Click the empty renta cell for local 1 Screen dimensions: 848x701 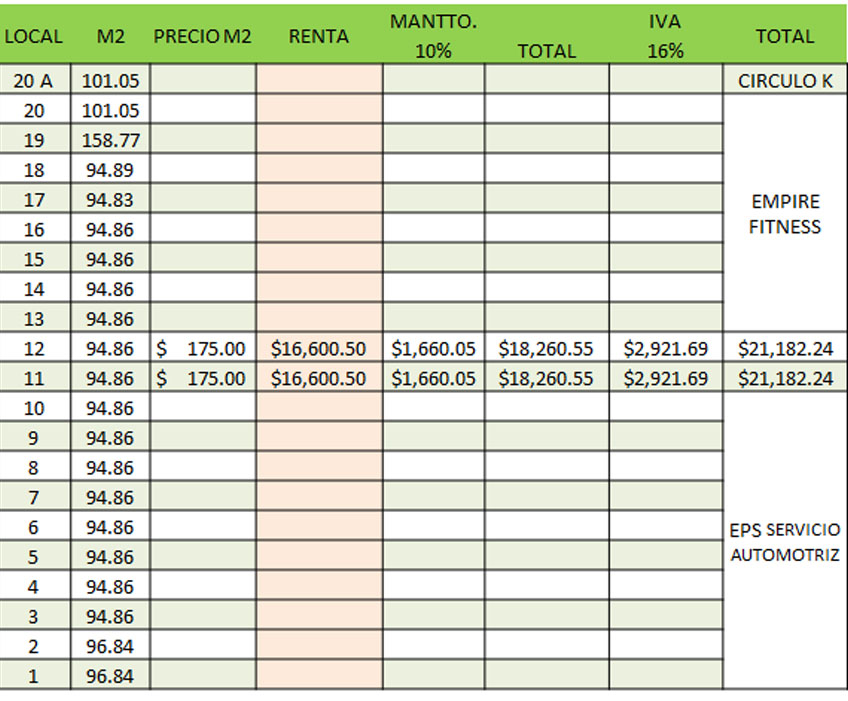[x=319, y=676]
